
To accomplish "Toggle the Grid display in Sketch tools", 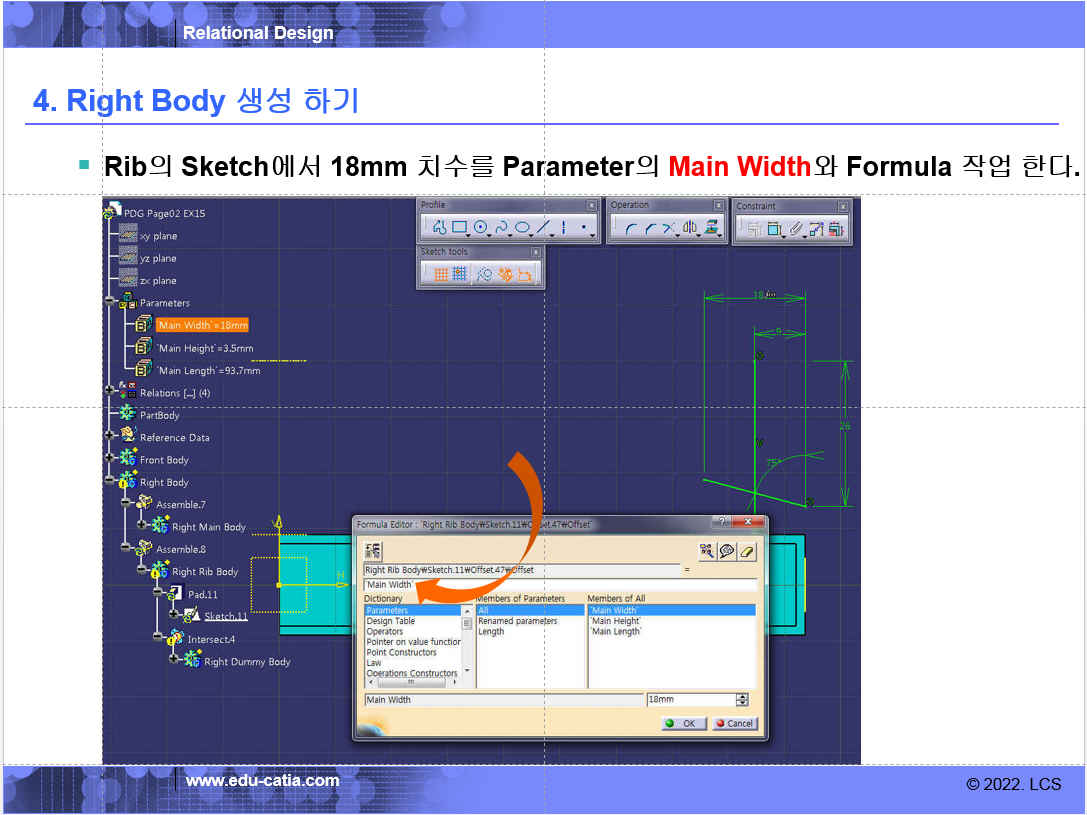I will tap(439, 274).
